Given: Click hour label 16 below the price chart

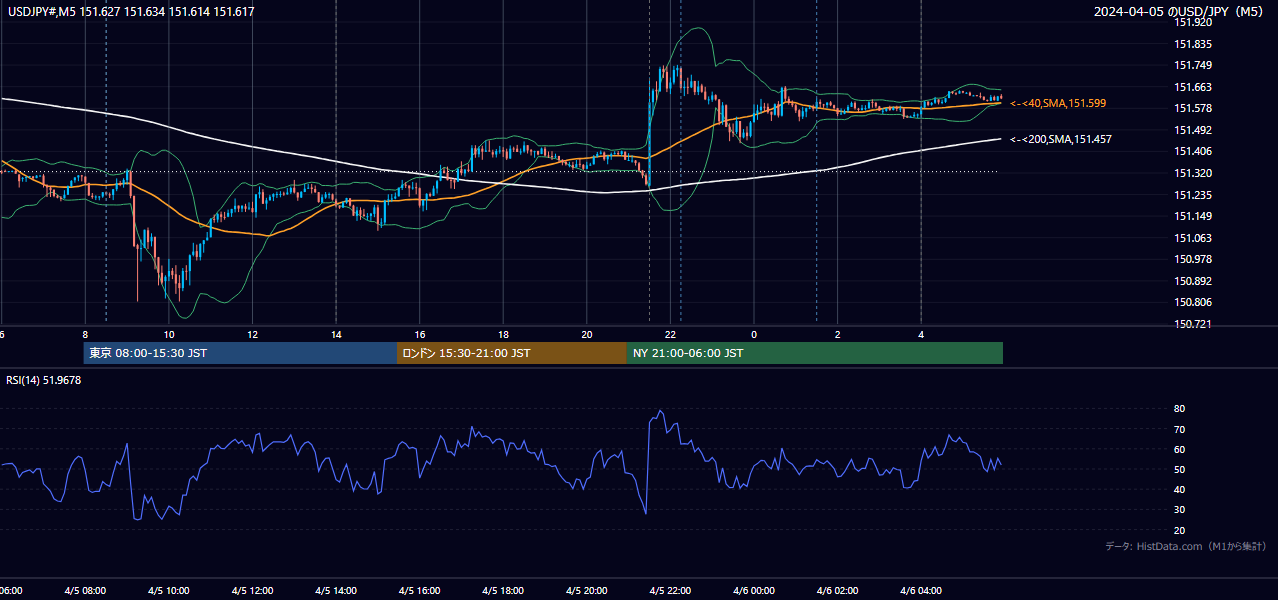Looking at the screenshot, I should pyautogui.click(x=420, y=334).
